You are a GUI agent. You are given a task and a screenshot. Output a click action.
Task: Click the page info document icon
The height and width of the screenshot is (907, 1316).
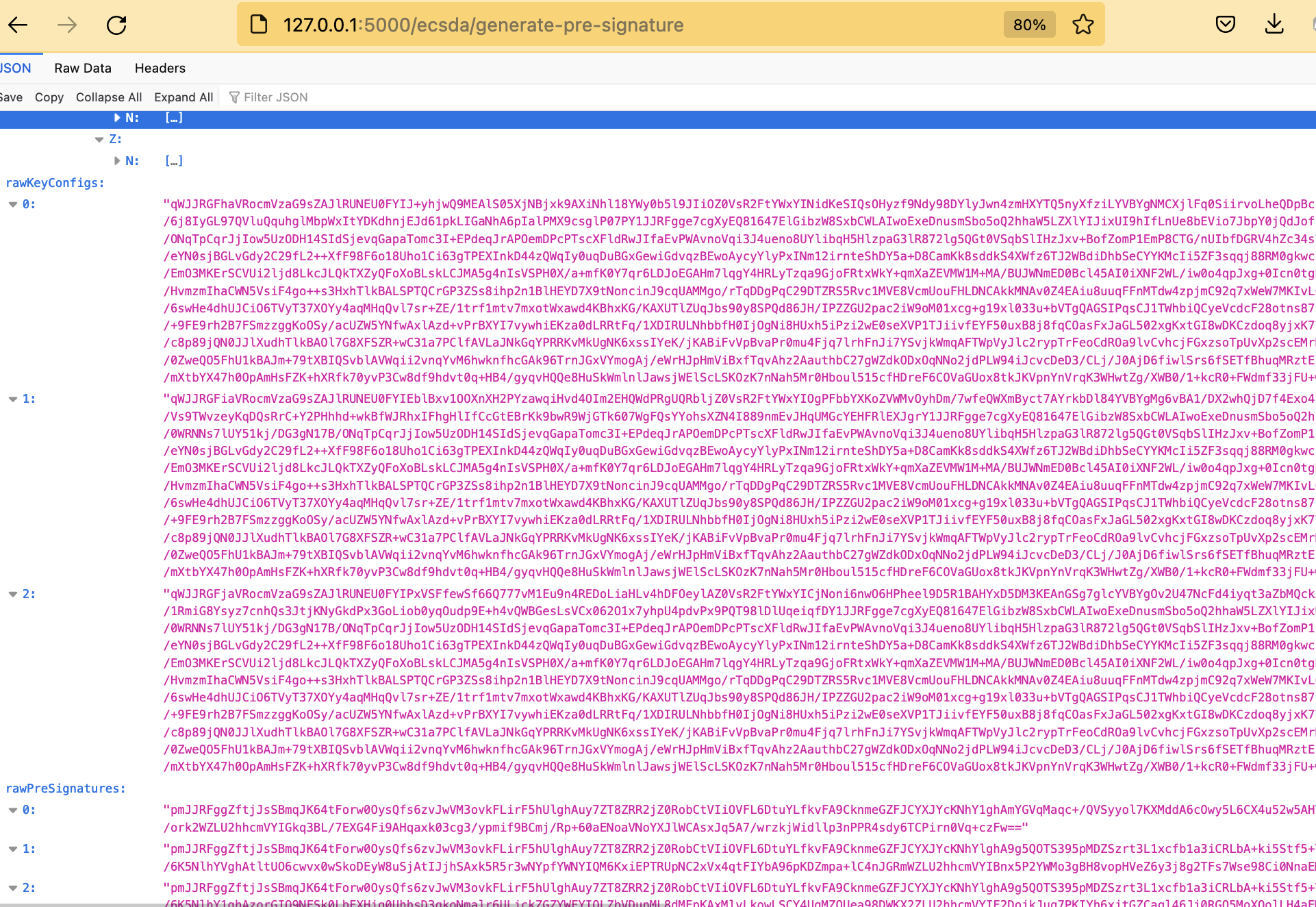tap(259, 25)
